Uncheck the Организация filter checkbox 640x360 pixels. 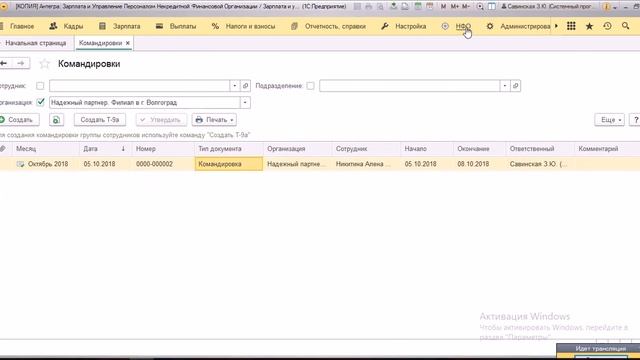click(x=40, y=102)
